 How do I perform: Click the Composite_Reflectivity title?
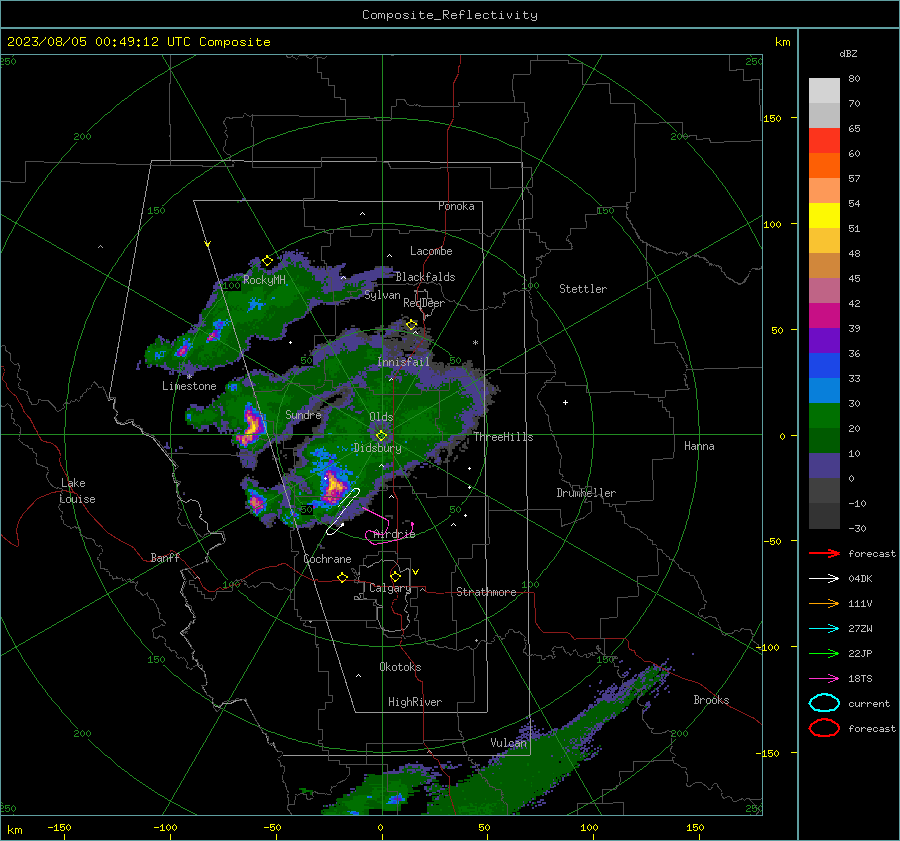tap(450, 15)
